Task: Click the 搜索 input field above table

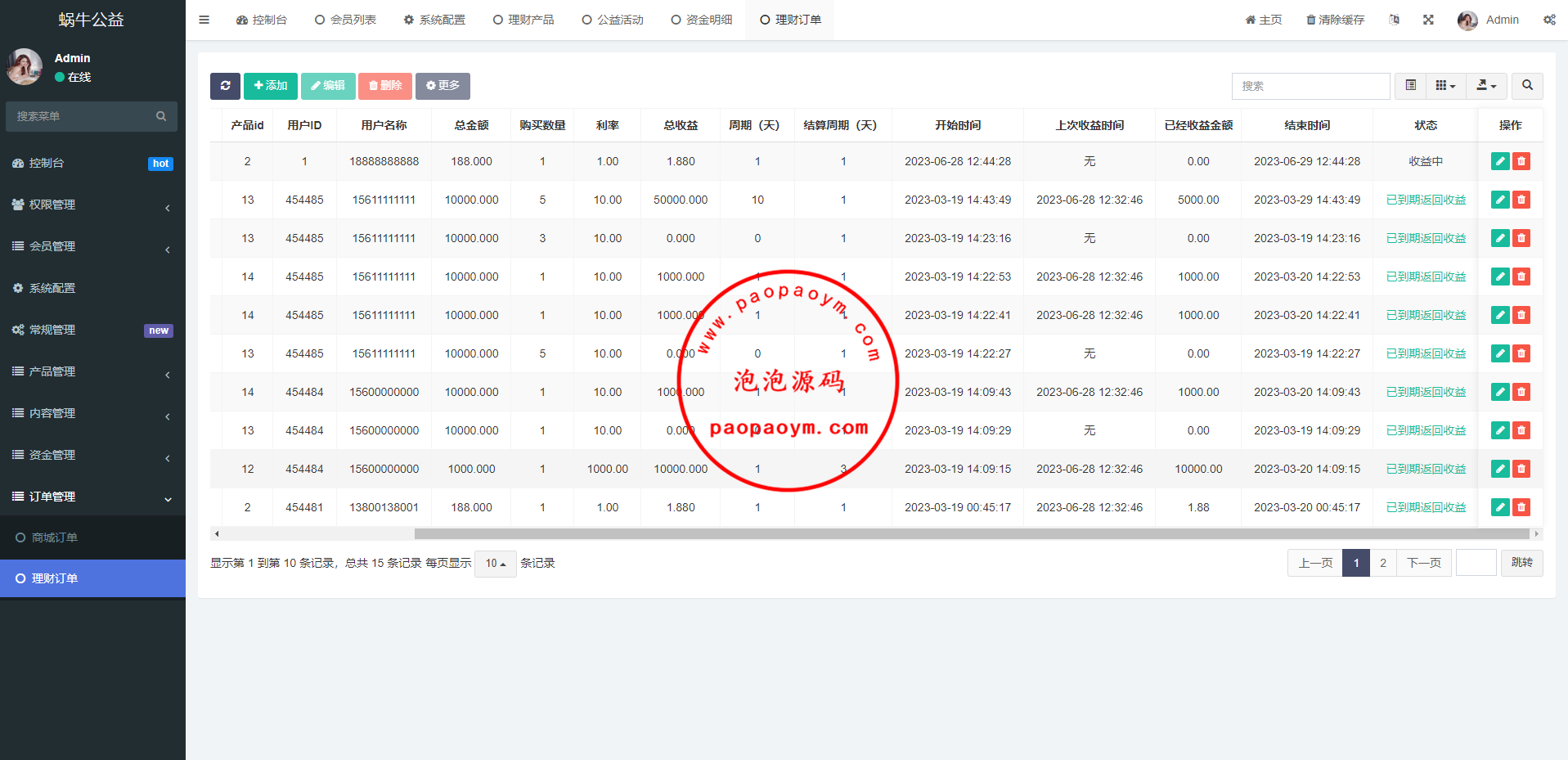Action: [x=1310, y=86]
